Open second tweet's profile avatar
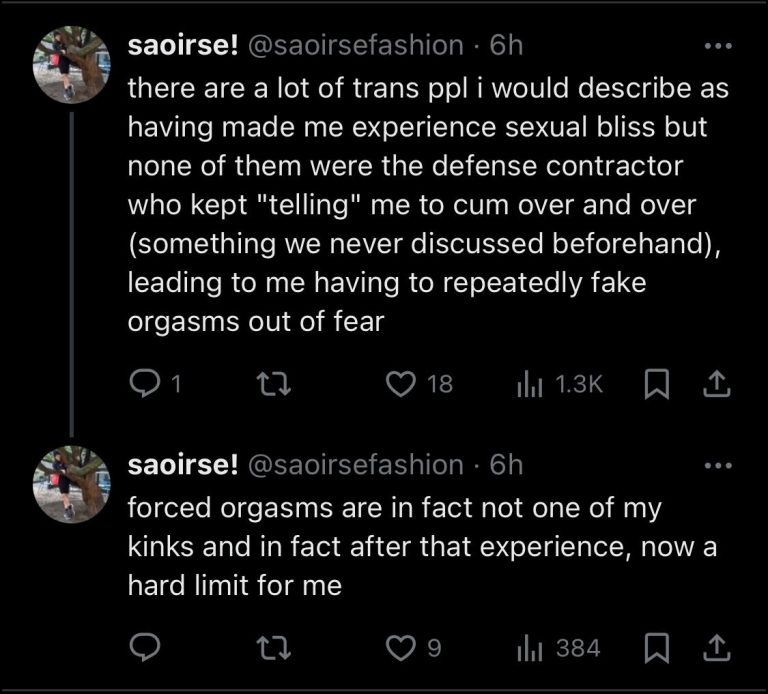Image resolution: width=768 pixels, height=694 pixels. tap(72, 486)
